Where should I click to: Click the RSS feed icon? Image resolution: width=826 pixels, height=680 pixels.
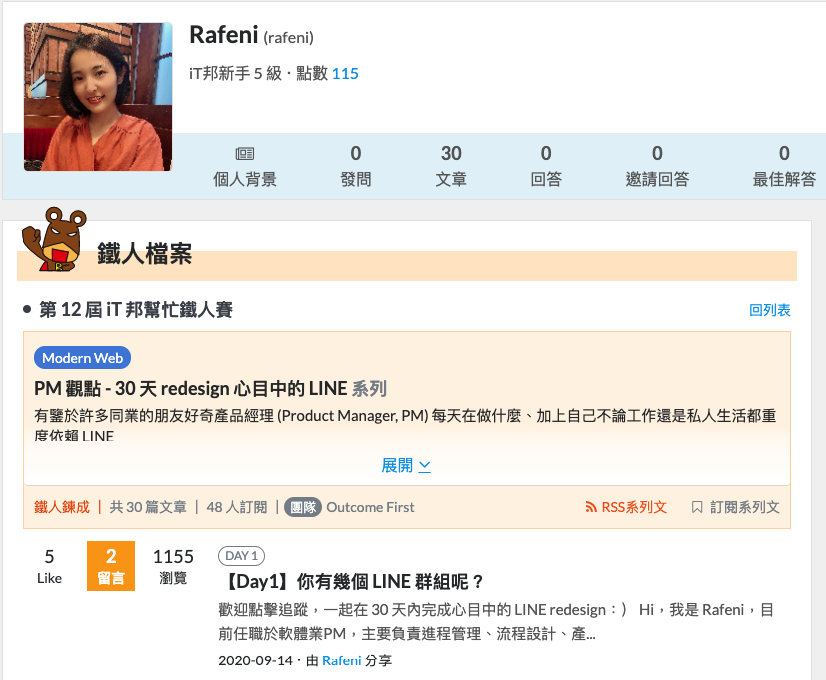pos(591,507)
